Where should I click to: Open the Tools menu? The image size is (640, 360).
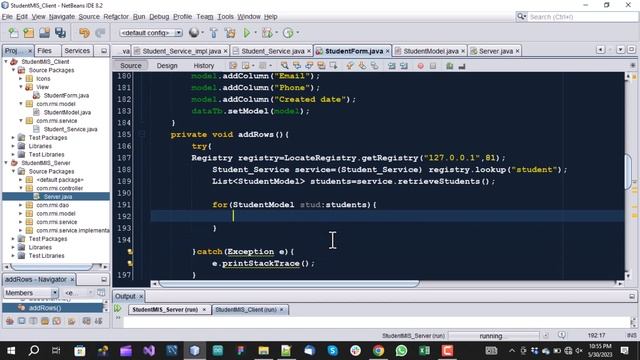[x=225, y=16]
